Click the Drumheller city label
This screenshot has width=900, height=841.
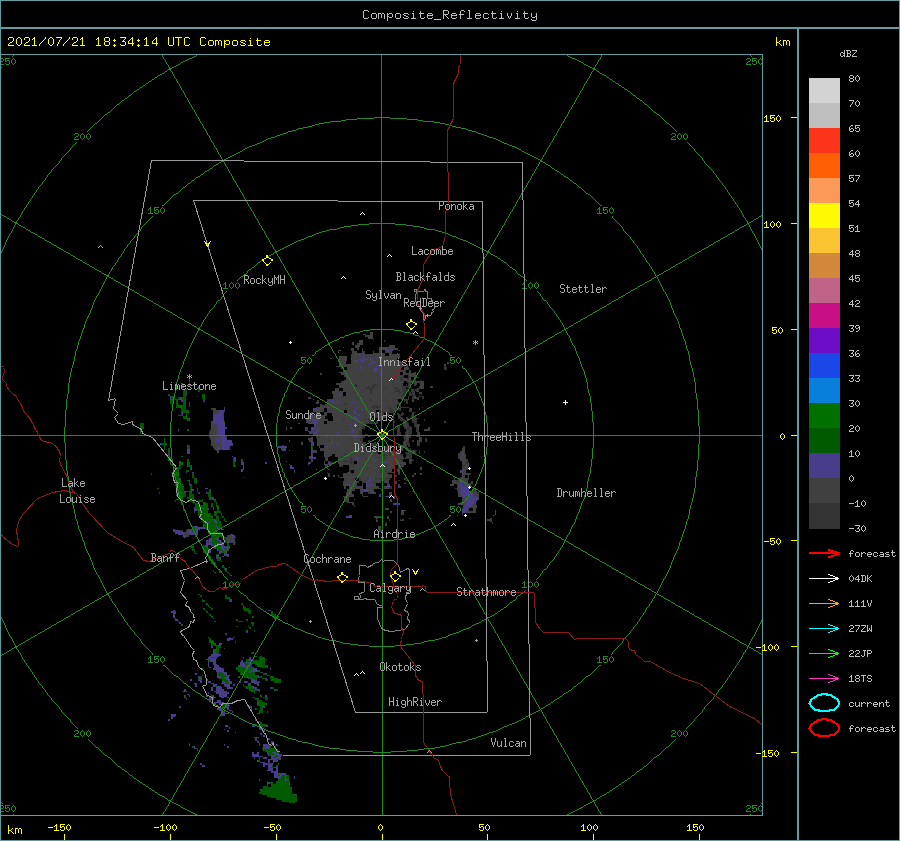(586, 493)
